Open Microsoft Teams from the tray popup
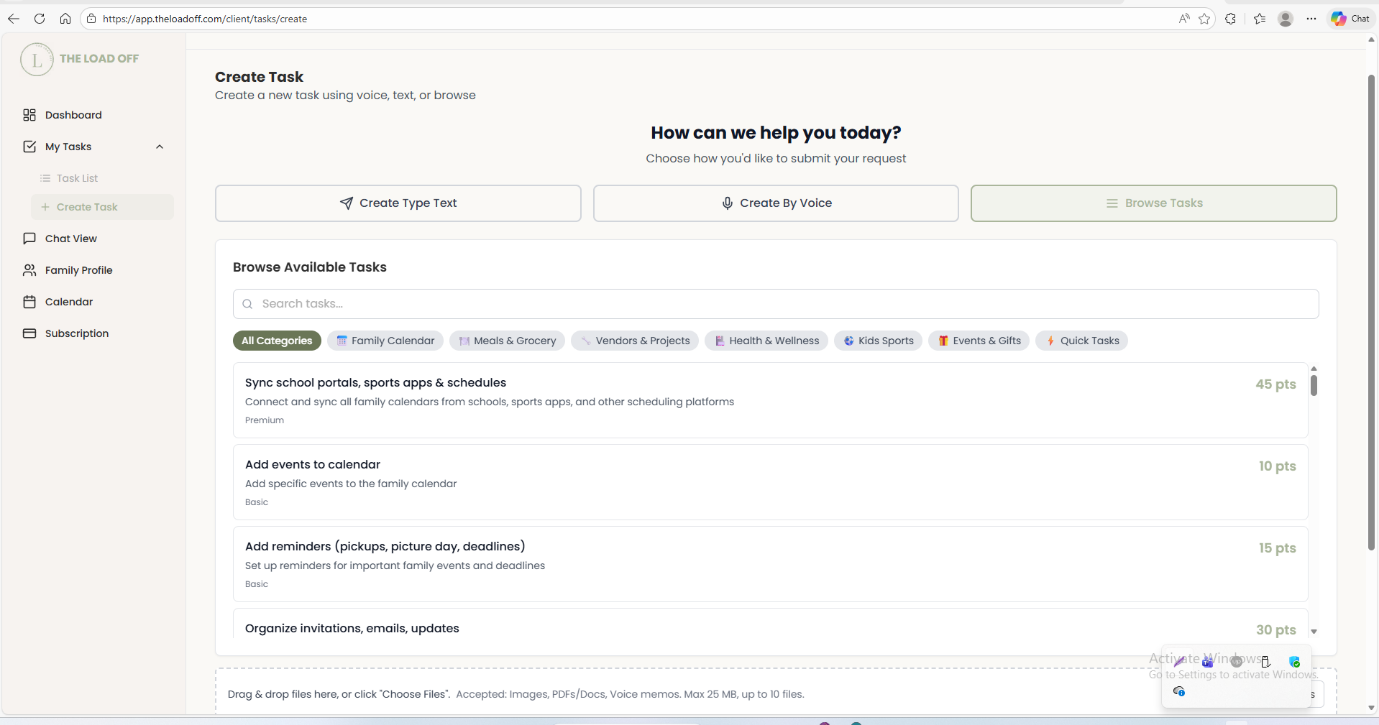 (x=1208, y=662)
